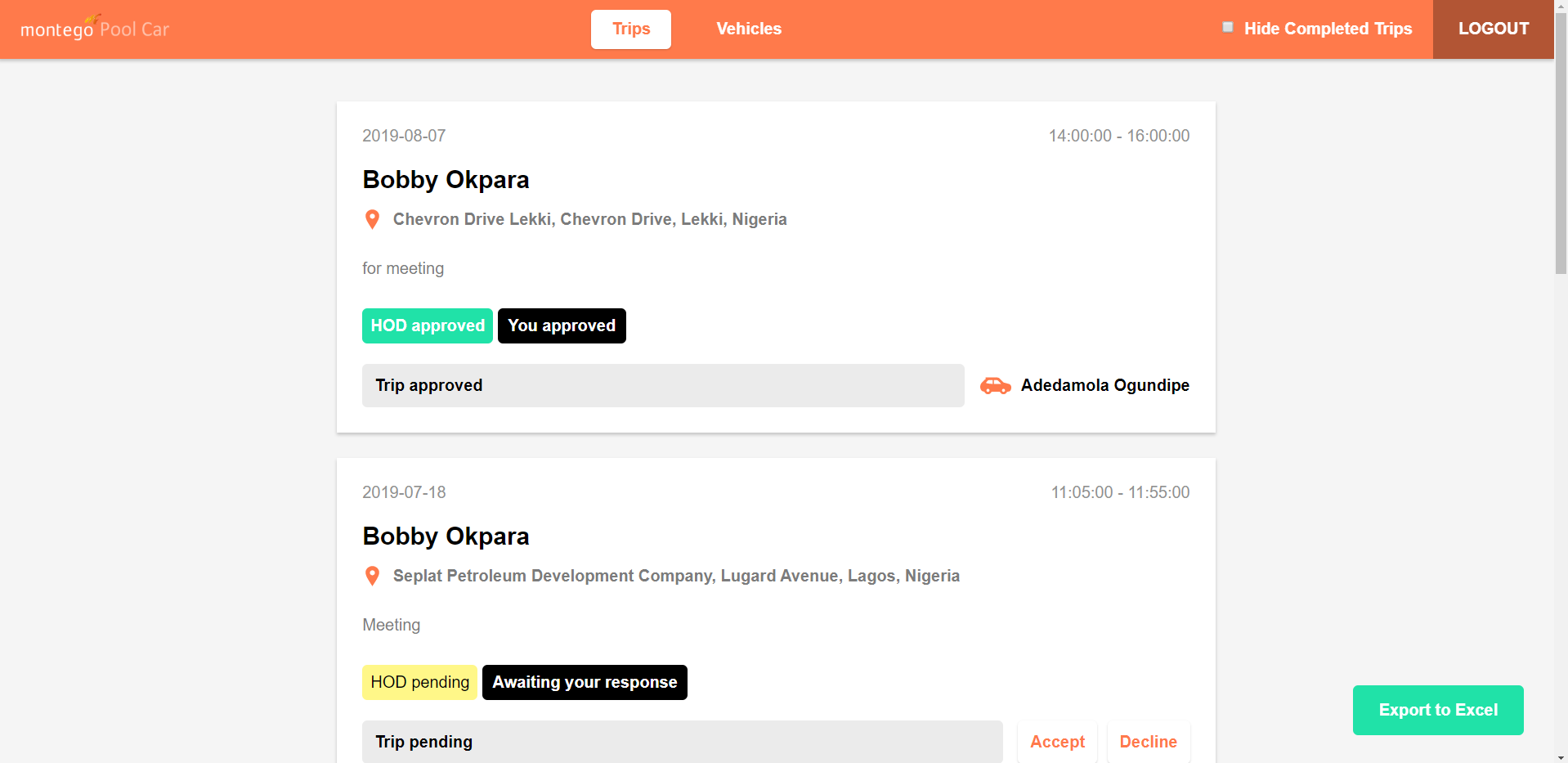Click the Trip approved status bar
The width and height of the screenshot is (1568, 763).
663,385
